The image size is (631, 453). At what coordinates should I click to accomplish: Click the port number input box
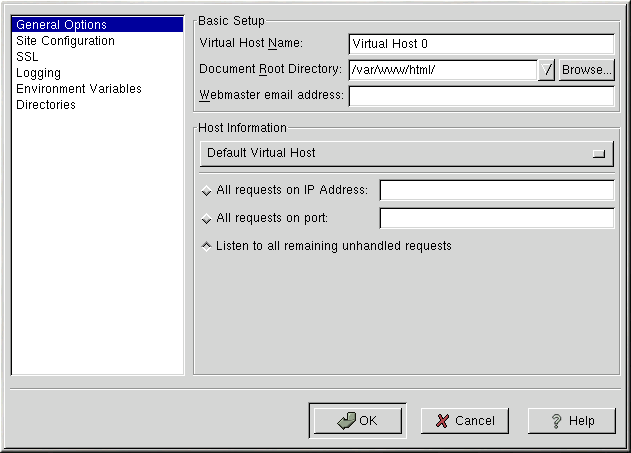click(x=496, y=218)
